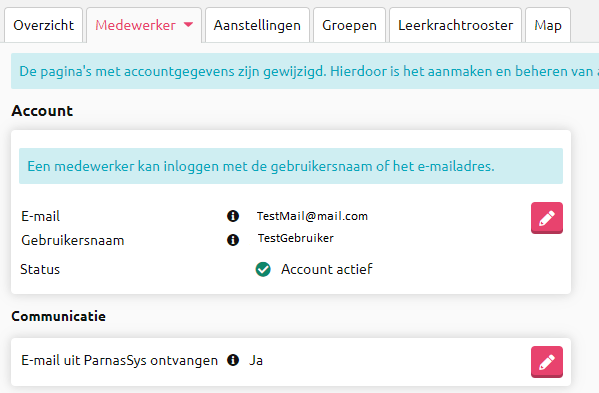Screen dimensions: 599x393
Task: Click the Account section heading
Action: point(42,111)
